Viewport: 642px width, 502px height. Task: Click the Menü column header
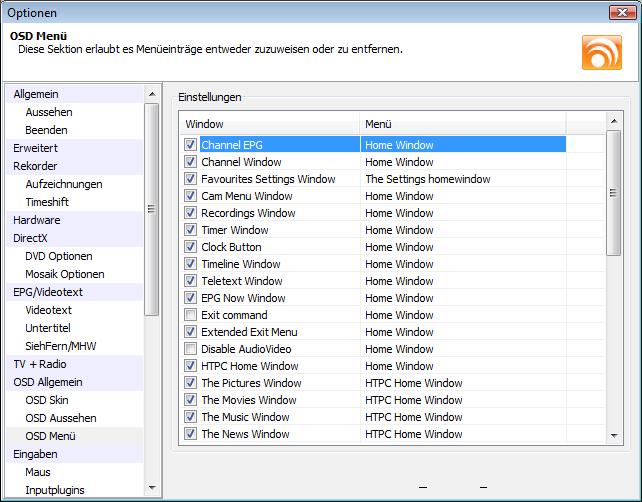[462, 124]
